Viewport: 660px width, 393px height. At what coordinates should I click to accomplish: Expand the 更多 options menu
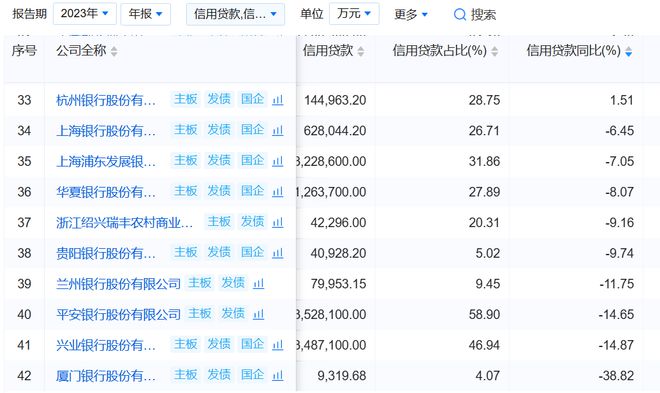[411, 14]
